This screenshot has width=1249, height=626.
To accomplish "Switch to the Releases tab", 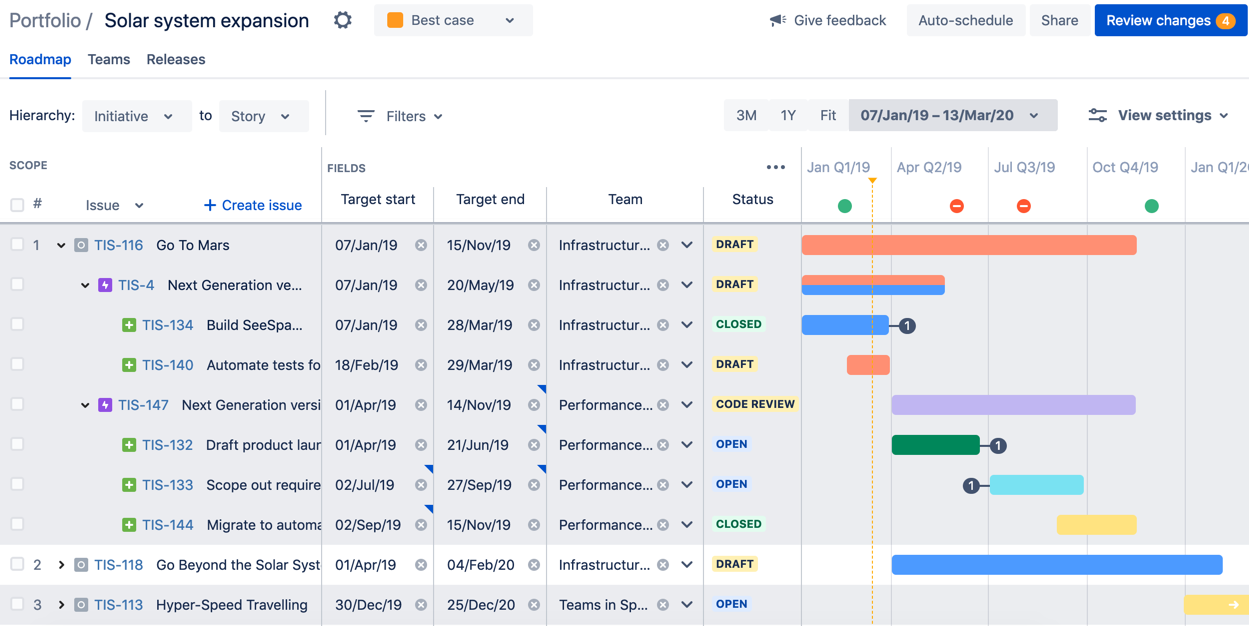I will pyautogui.click(x=175, y=59).
